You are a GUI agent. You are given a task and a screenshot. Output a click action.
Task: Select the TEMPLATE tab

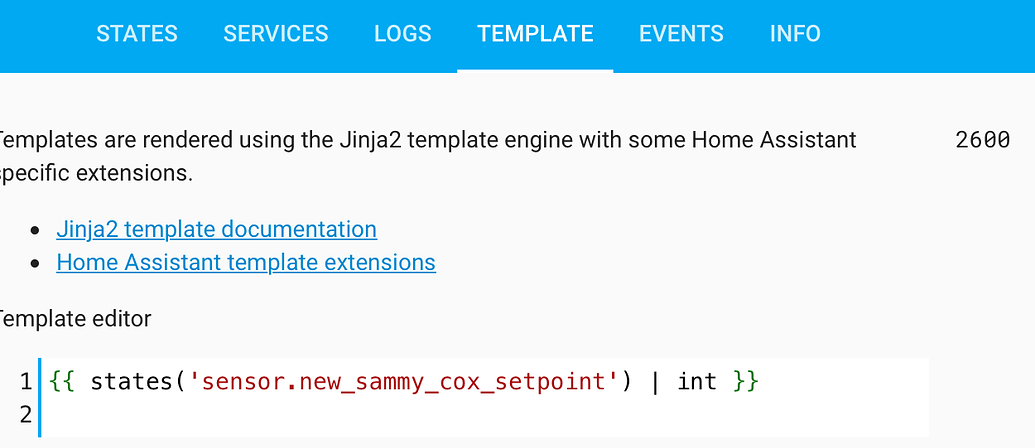(535, 34)
